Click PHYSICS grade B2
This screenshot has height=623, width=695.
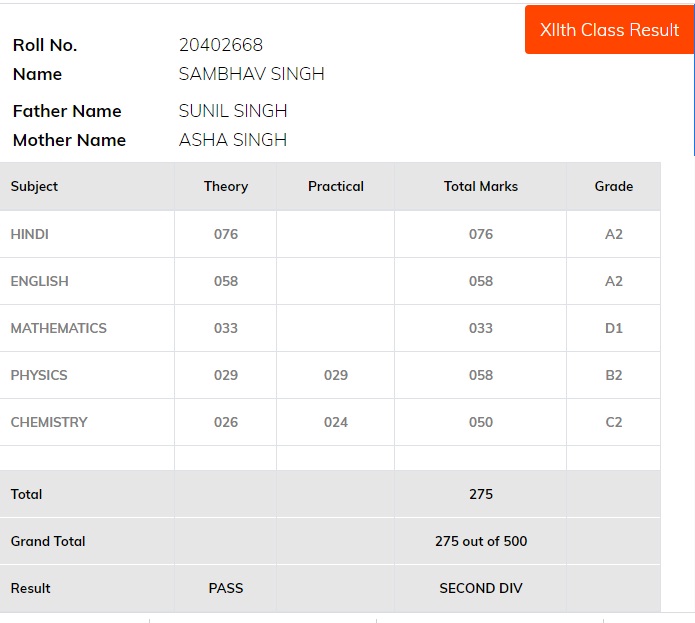pos(614,375)
